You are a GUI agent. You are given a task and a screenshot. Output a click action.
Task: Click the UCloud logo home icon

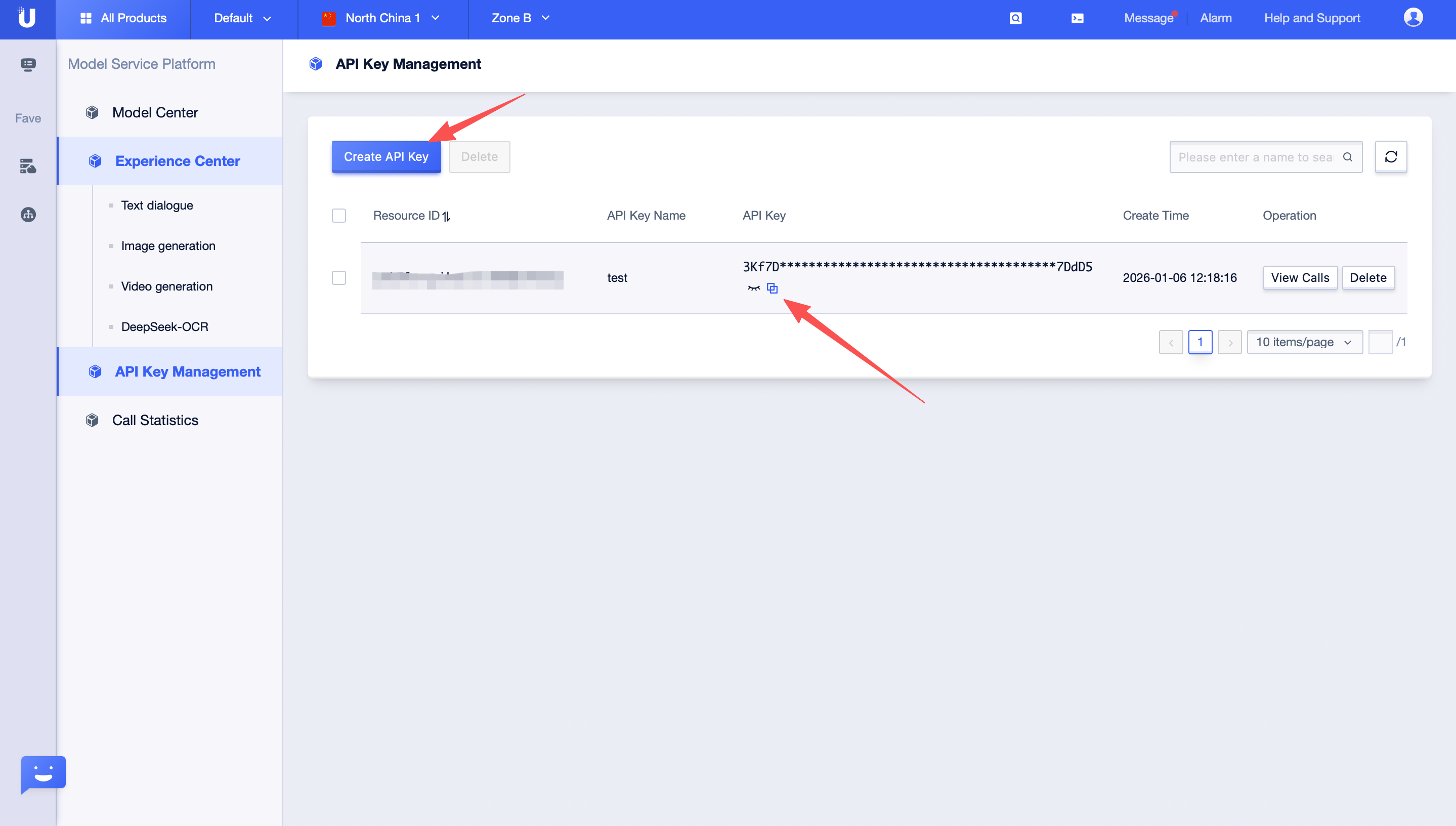click(x=27, y=18)
